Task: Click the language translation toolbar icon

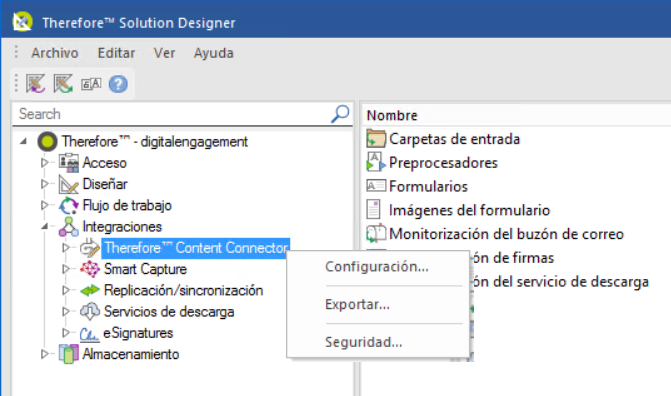Action: point(91,84)
